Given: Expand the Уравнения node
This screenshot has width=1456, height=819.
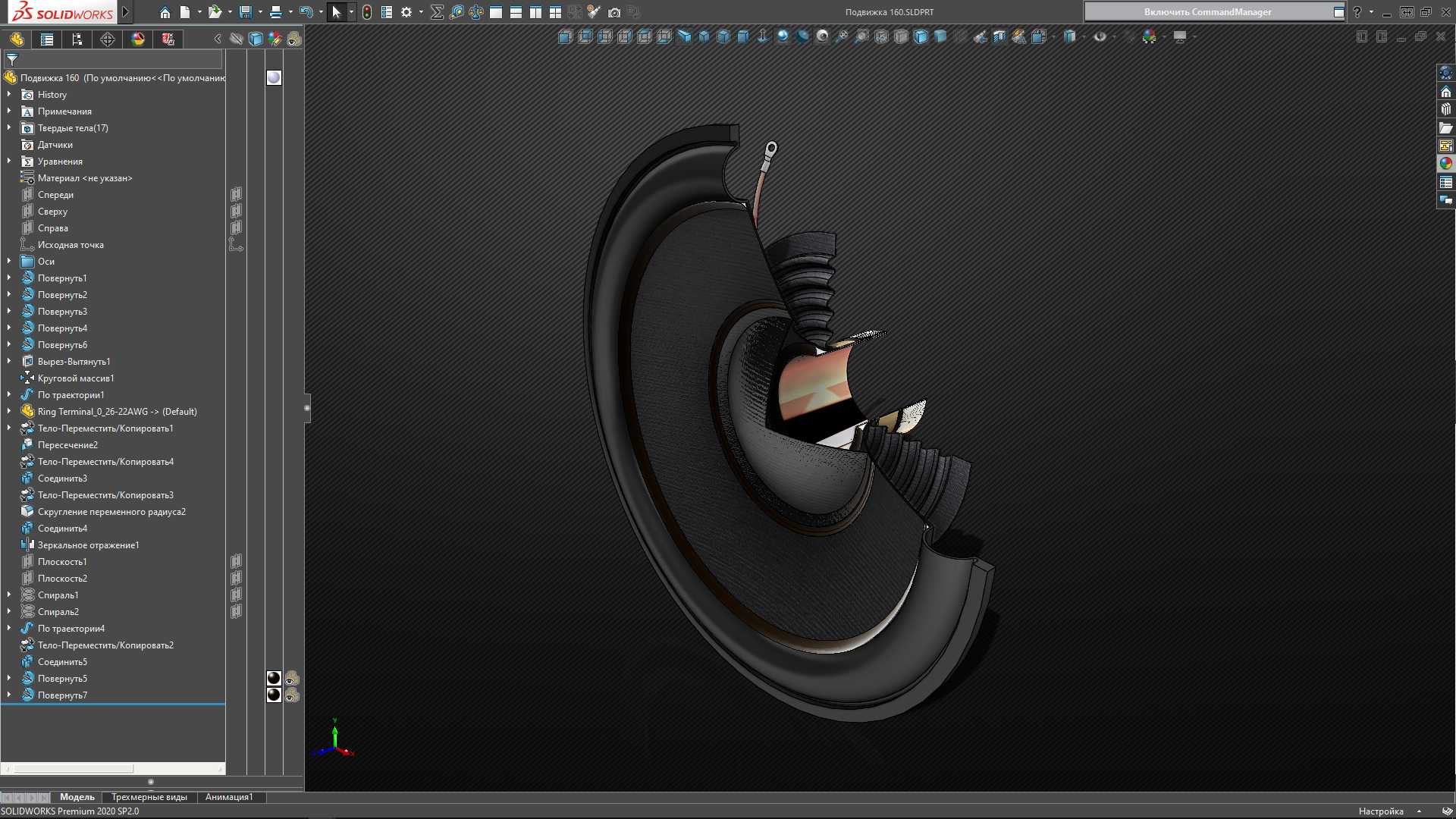Looking at the screenshot, I should tap(9, 162).
